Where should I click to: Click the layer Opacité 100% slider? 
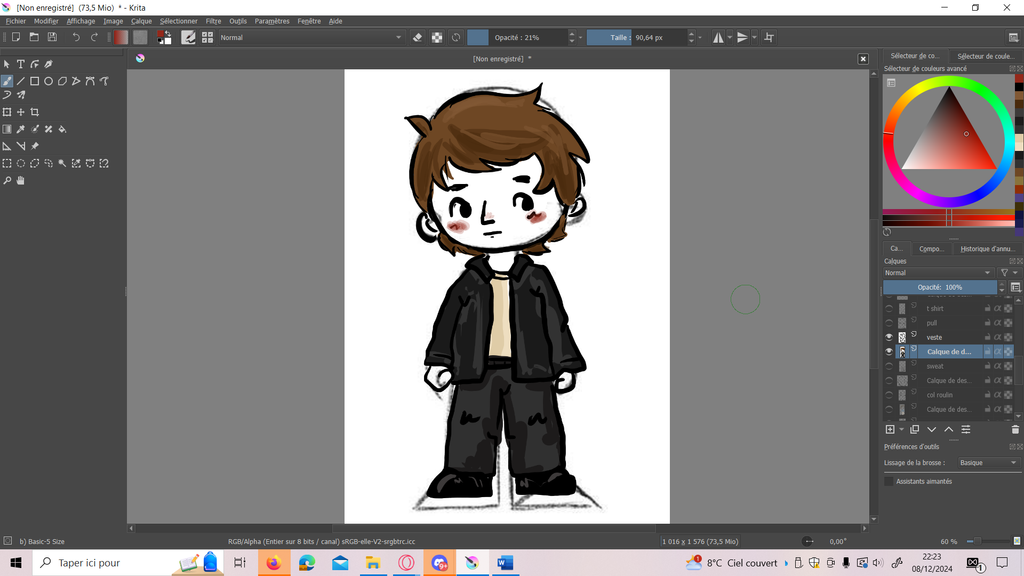(x=940, y=287)
